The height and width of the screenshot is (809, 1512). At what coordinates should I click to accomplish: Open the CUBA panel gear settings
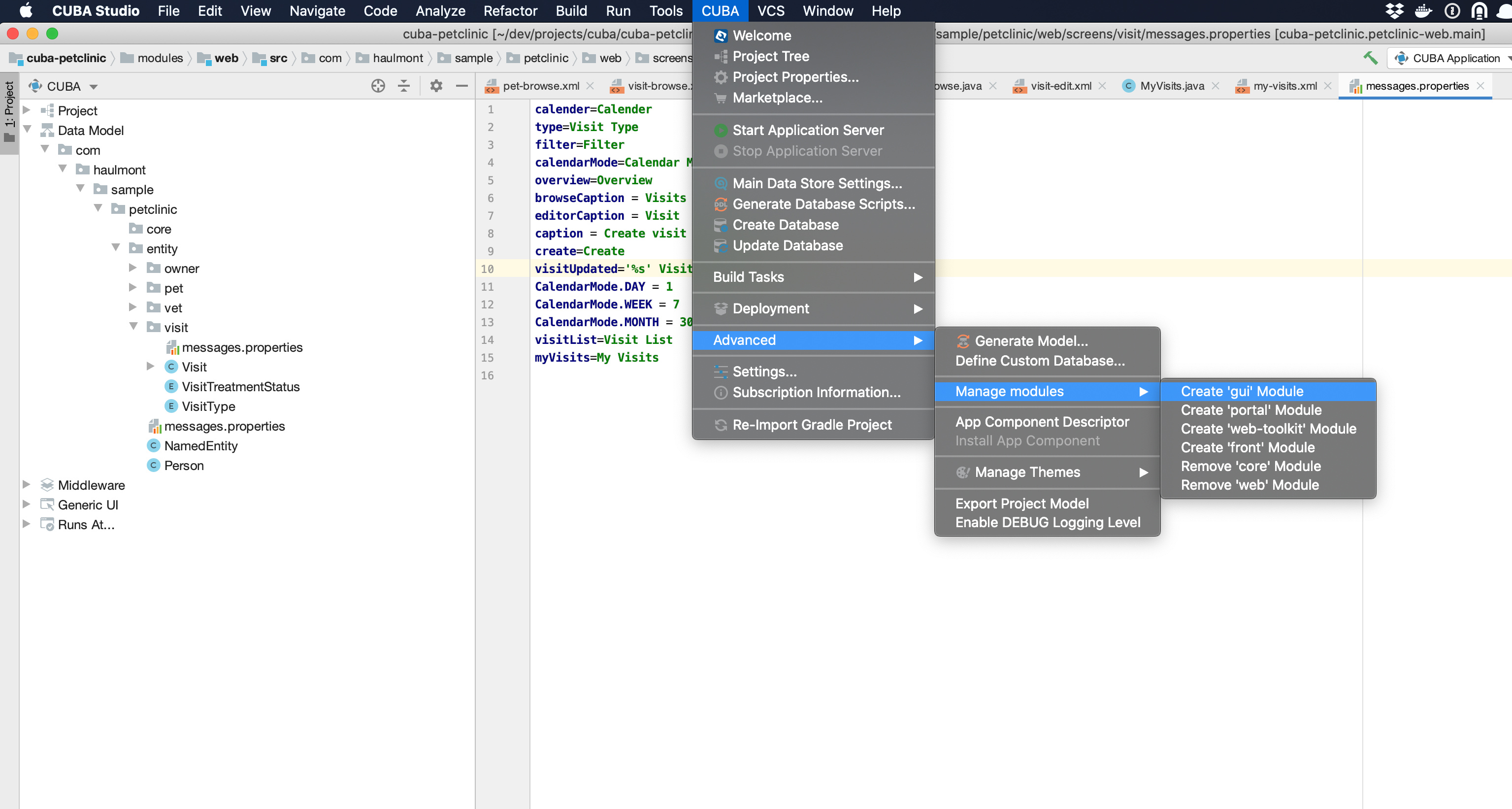click(436, 86)
